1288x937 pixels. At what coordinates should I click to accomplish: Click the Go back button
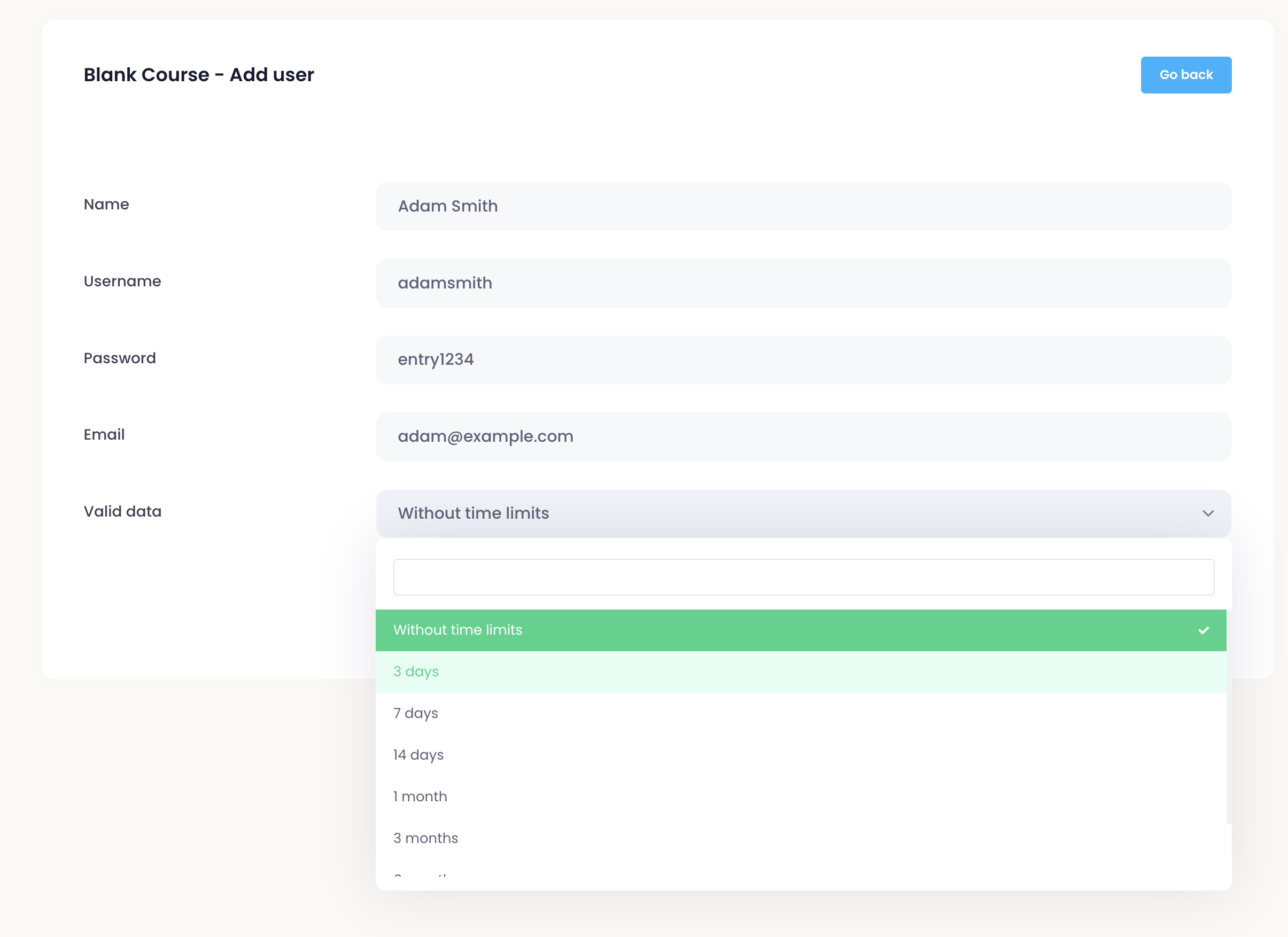pyautogui.click(x=1185, y=75)
